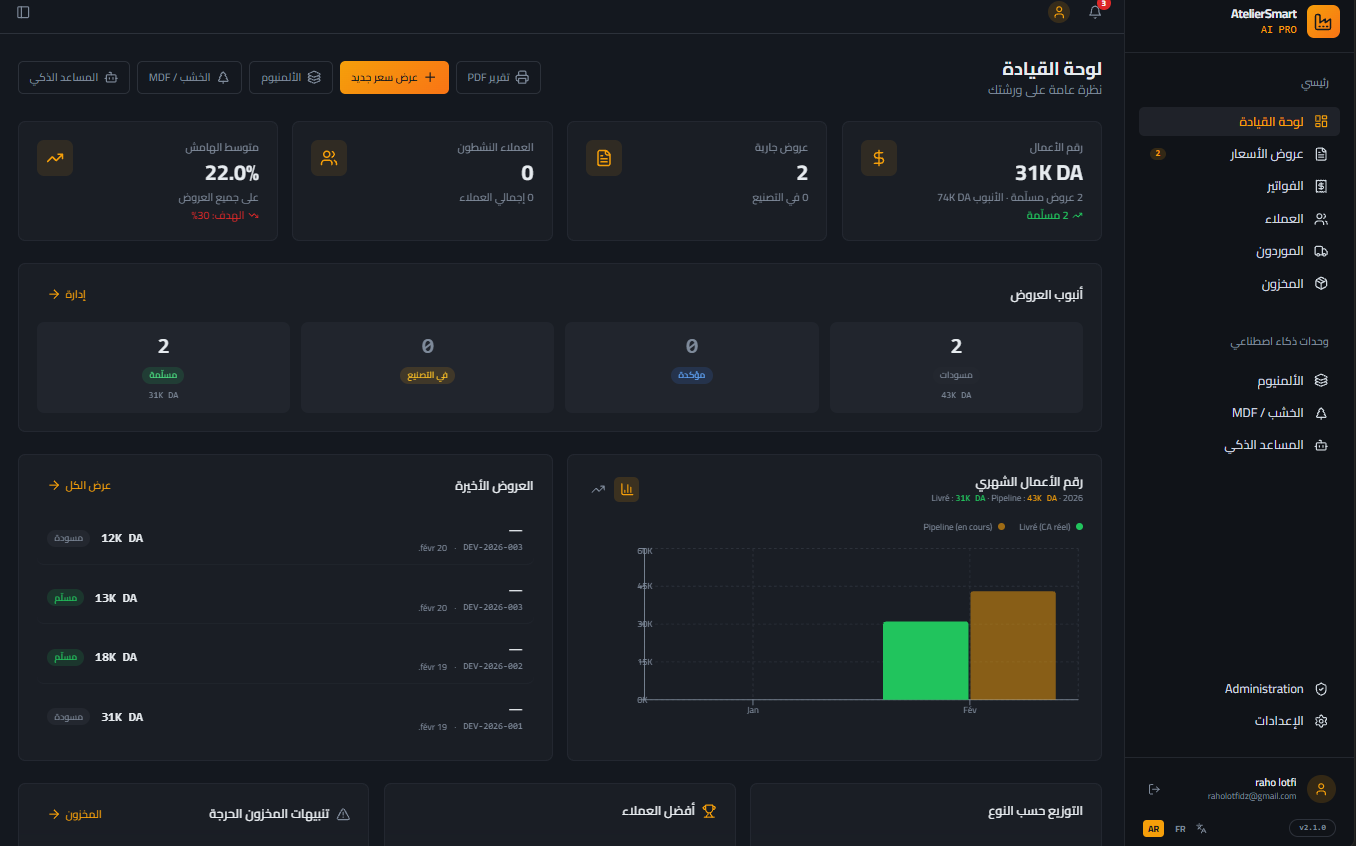
Task: Switch the monthly chart to bar view
Action: (x=626, y=489)
